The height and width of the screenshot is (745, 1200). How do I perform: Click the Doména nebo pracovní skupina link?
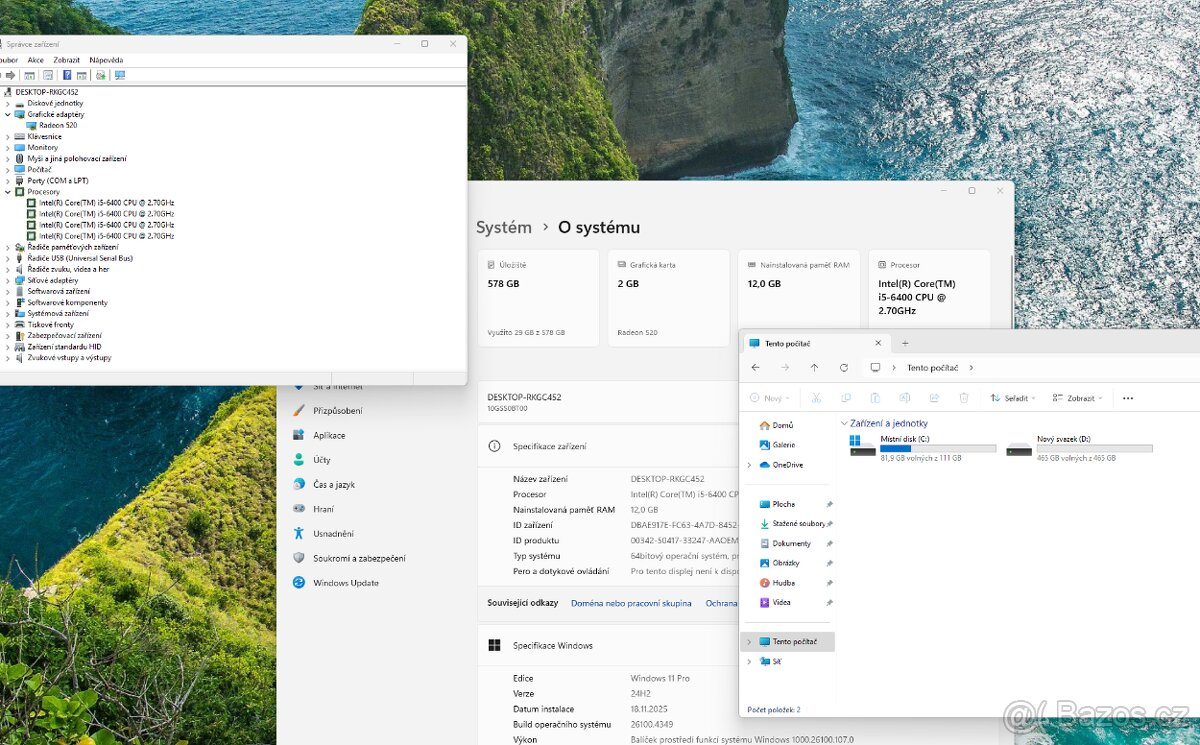coord(631,603)
